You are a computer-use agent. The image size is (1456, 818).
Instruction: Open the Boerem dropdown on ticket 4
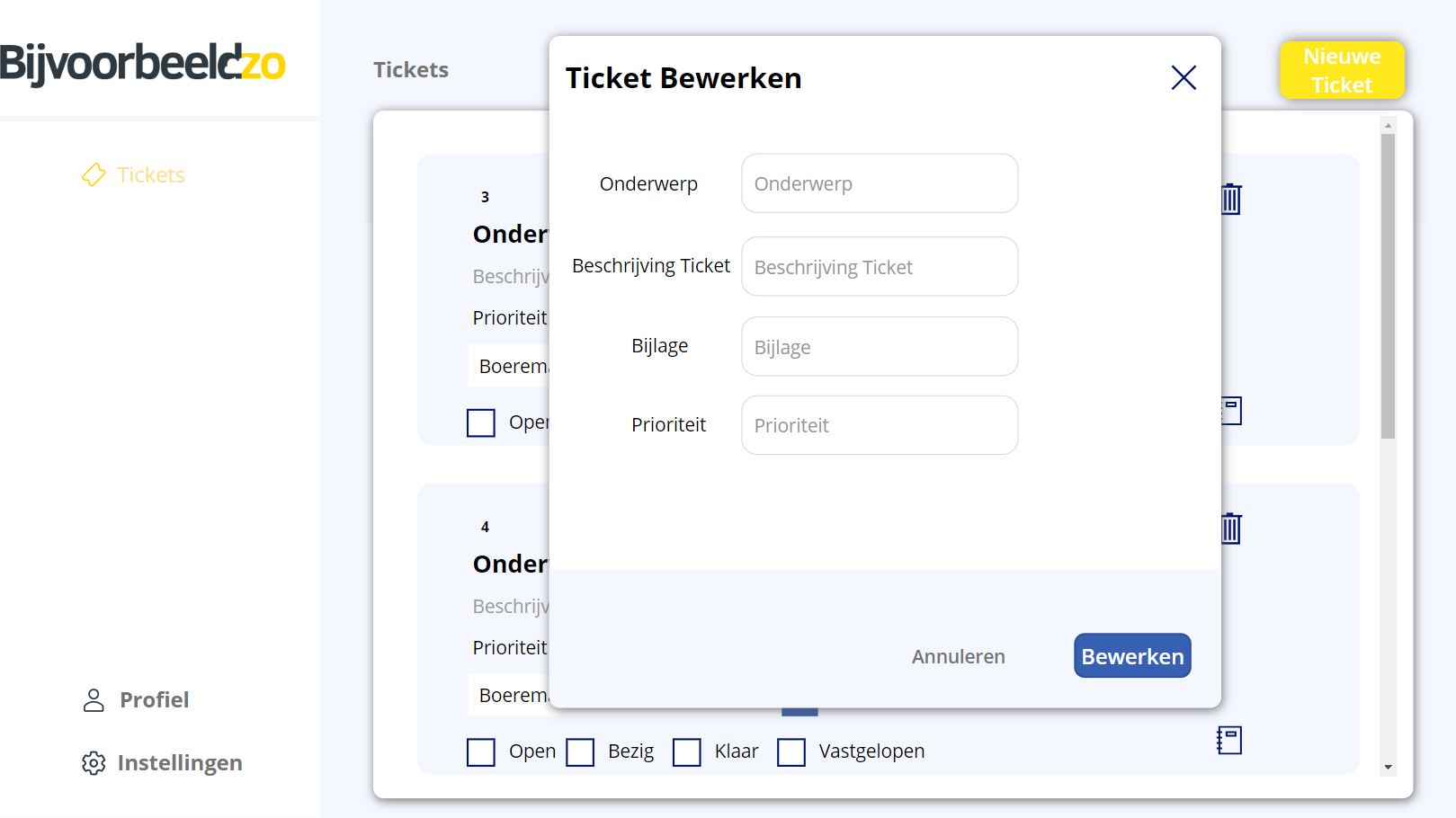pyautogui.click(x=509, y=695)
